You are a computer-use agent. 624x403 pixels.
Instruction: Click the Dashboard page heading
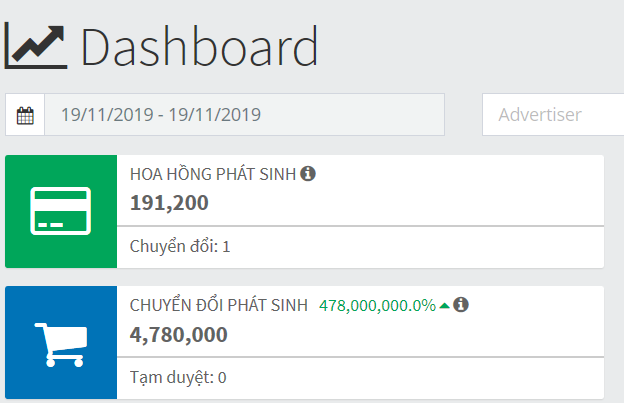[x=200, y=47]
